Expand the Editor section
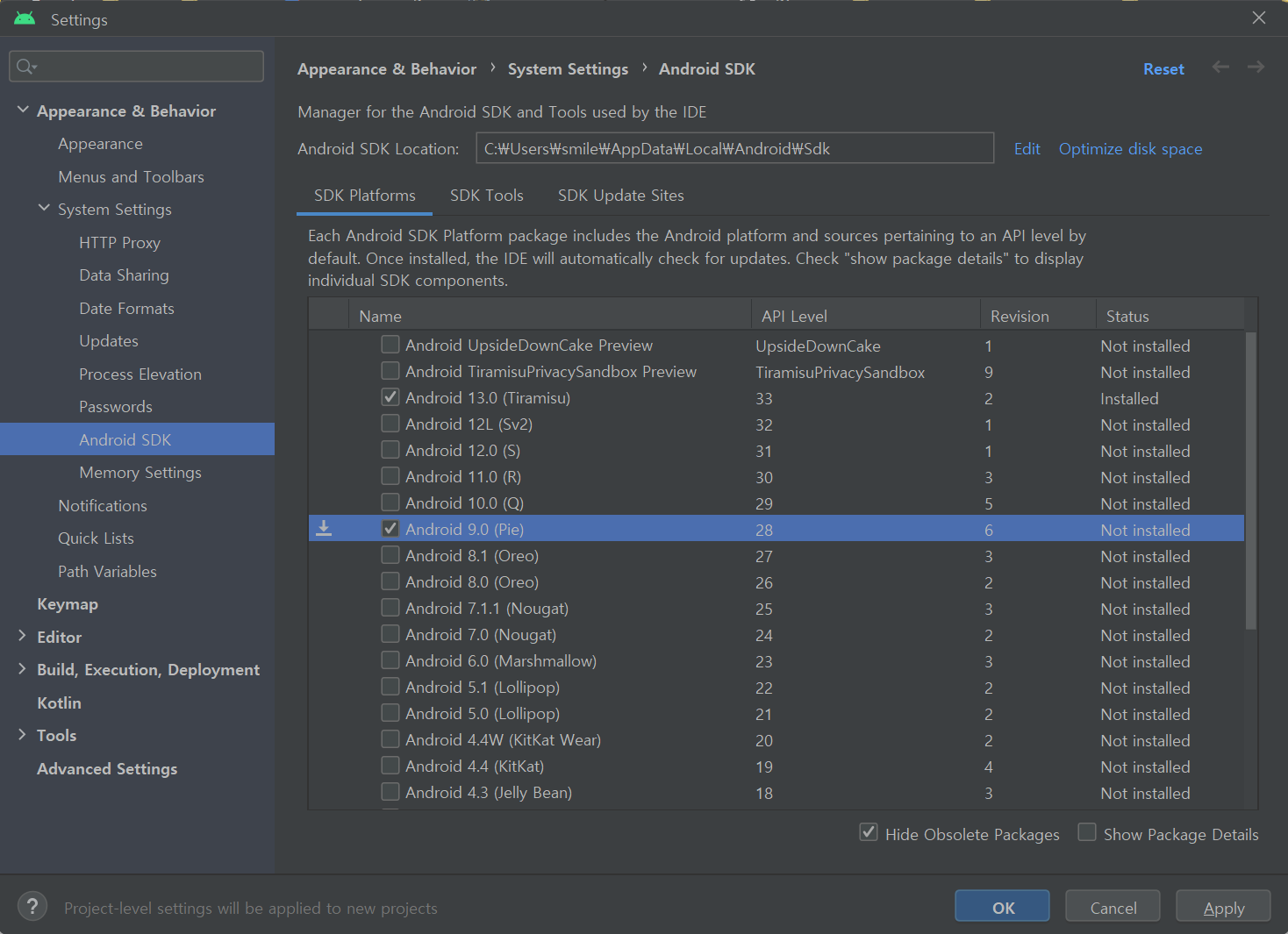 23,636
